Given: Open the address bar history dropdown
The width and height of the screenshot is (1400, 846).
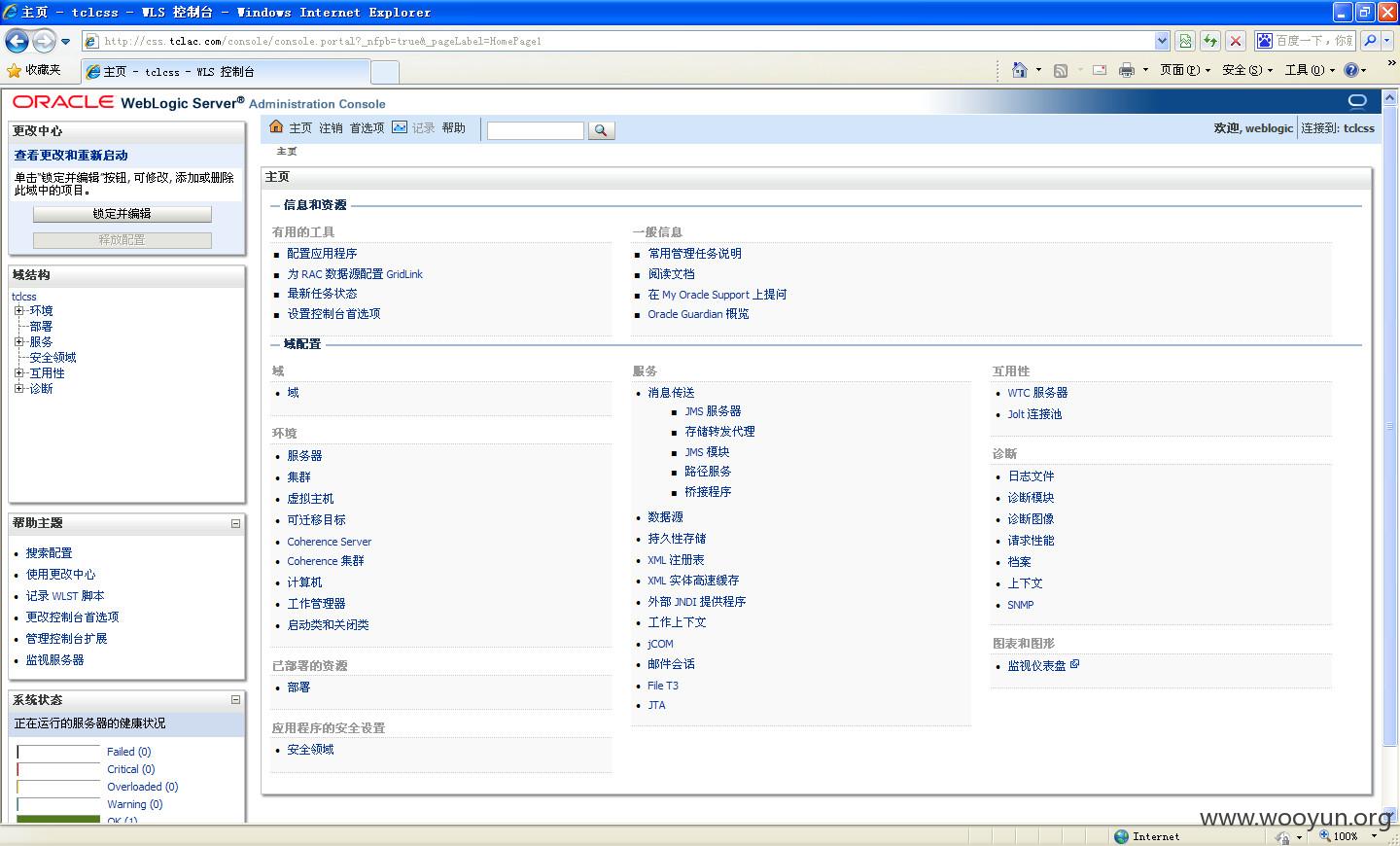Looking at the screenshot, I should [x=1162, y=41].
